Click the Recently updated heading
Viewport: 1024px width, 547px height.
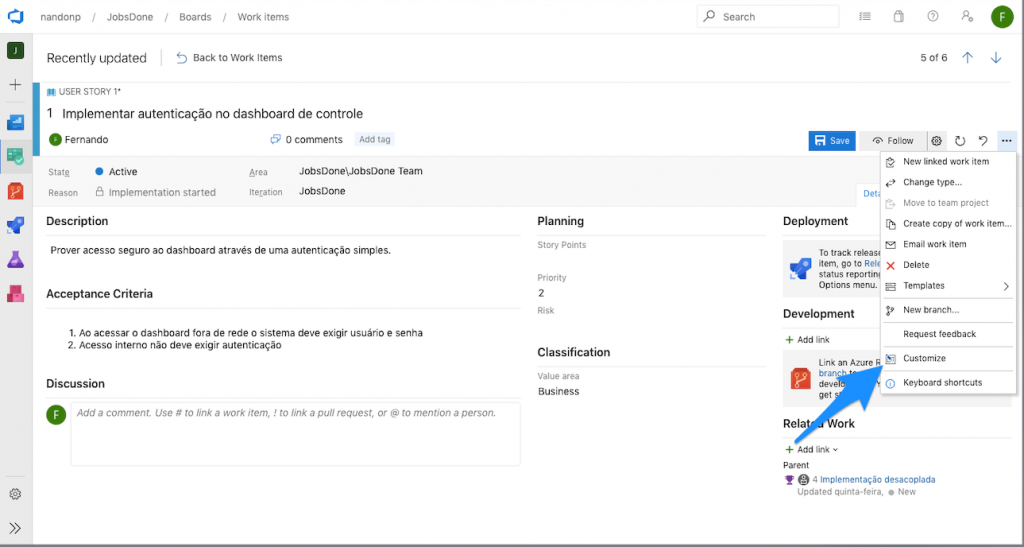click(x=97, y=58)
